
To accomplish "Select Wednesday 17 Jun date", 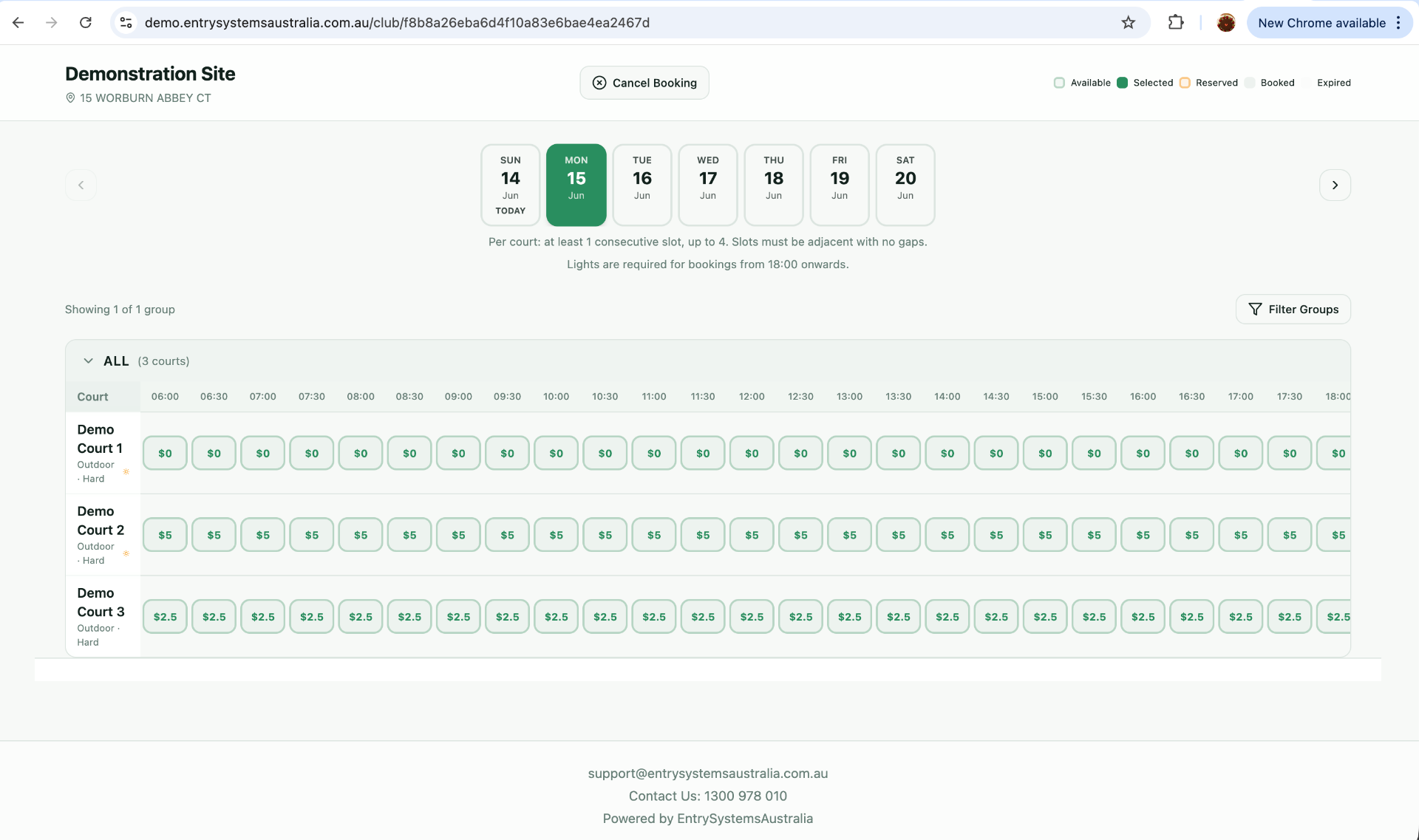I will coord(708,185).
